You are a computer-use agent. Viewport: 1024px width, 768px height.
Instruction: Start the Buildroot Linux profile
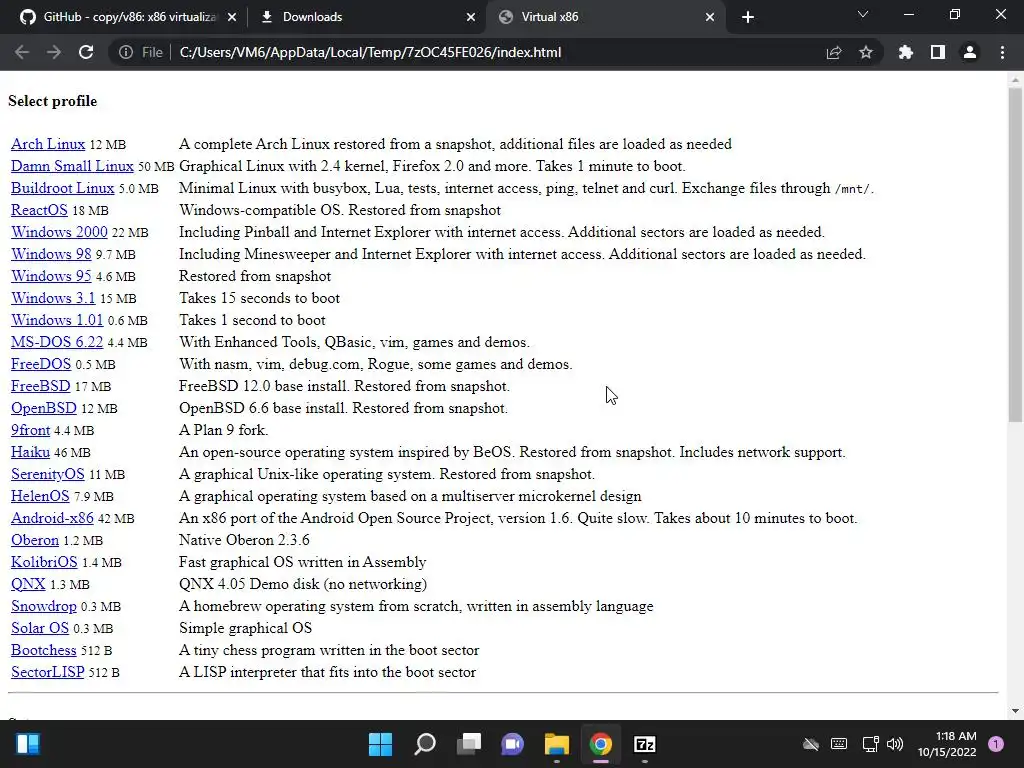(x=63, y=188)
